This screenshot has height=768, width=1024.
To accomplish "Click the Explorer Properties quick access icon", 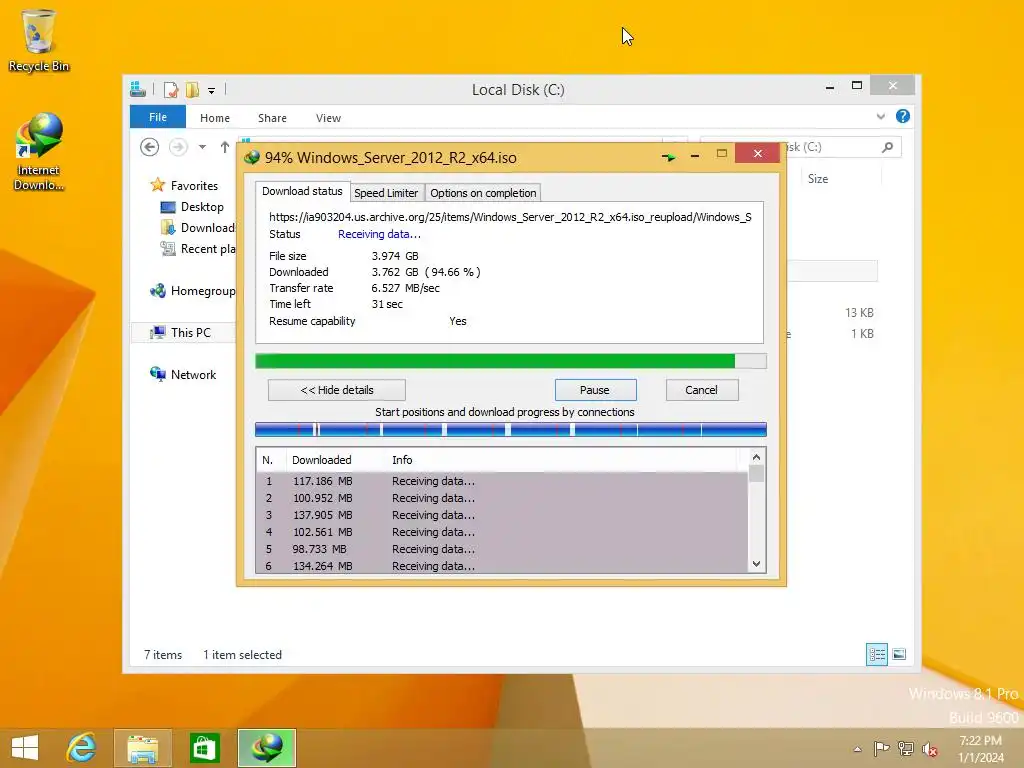I will 171,89.
